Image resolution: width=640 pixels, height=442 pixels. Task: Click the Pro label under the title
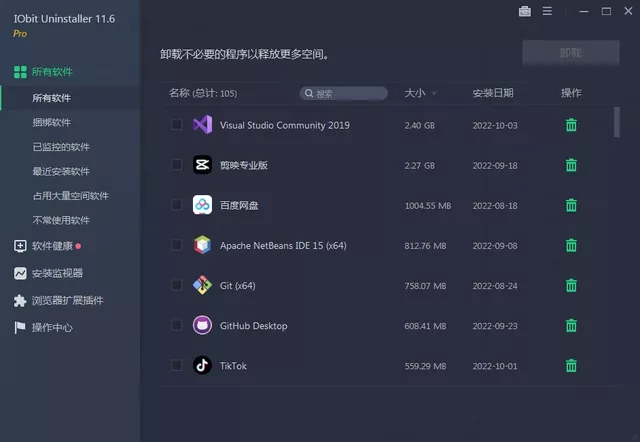pyautogui.click(x=20, y=33)
